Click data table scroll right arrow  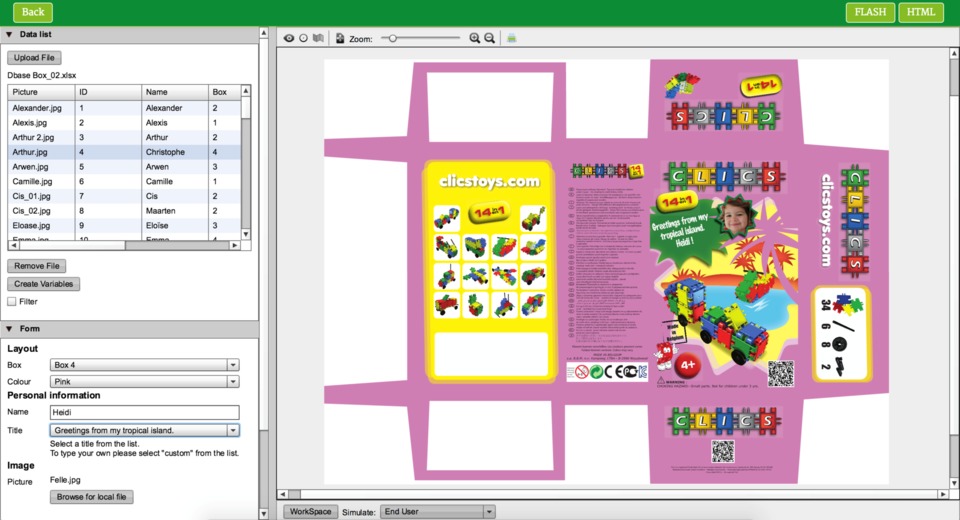(x=235, y=245)
